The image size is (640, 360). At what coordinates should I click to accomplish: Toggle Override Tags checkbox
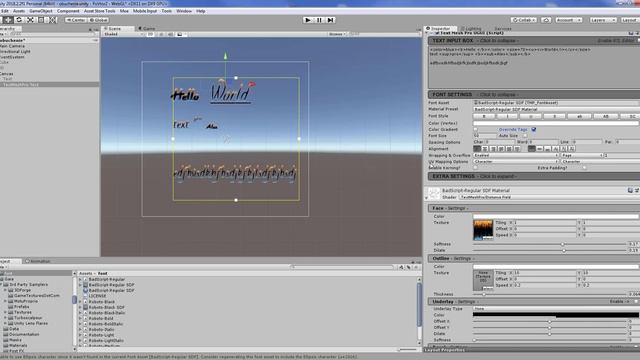pyautogui.click(x=533, y=129)
